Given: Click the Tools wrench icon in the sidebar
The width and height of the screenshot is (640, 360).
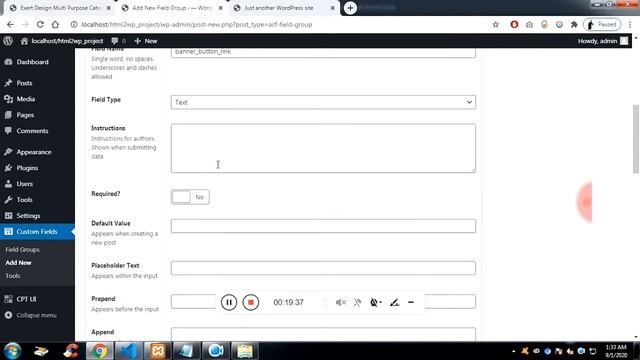Looking at the screenshot, I should [x=8, y=200].
